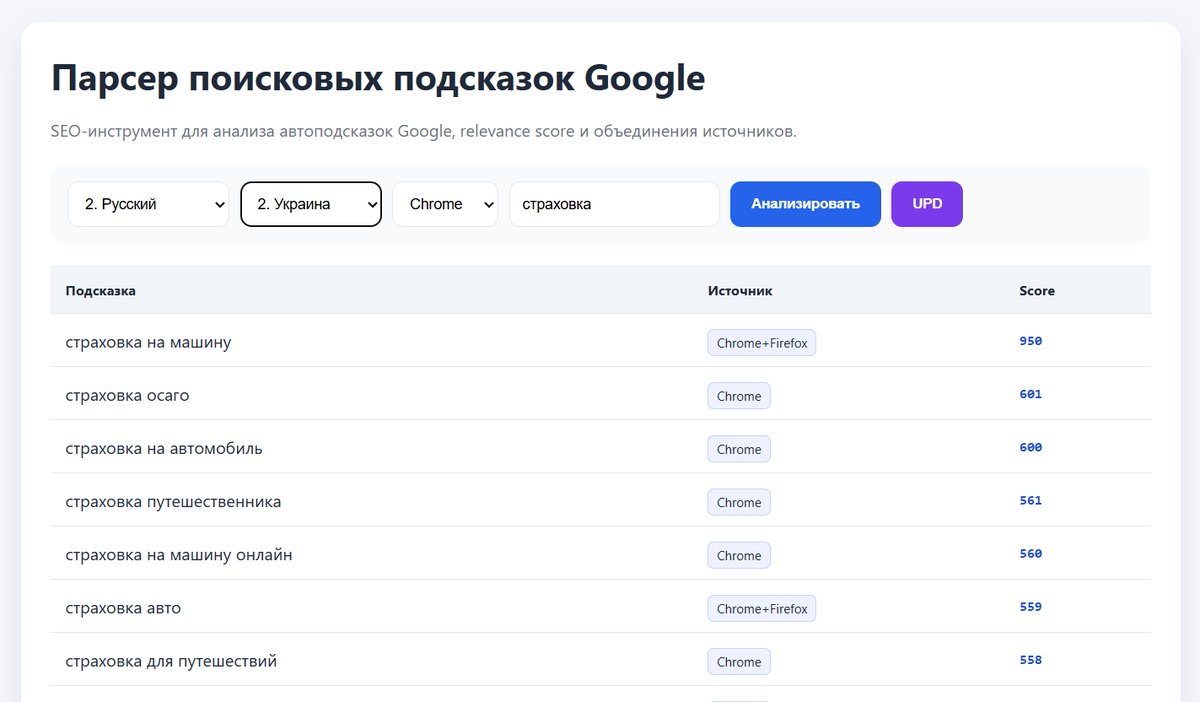This screenshot has height=702, width=1200.
Task: Click the score value 560
Action: point(1031,553)
